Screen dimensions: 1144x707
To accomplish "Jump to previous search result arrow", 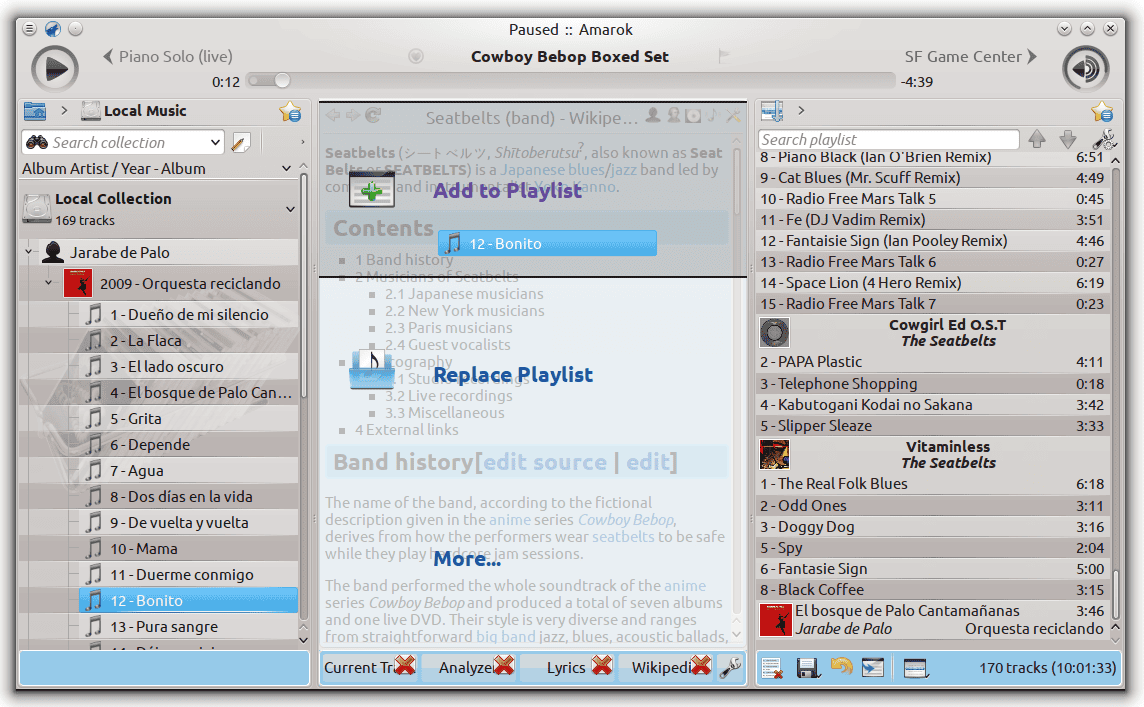I will (1037, 139).
